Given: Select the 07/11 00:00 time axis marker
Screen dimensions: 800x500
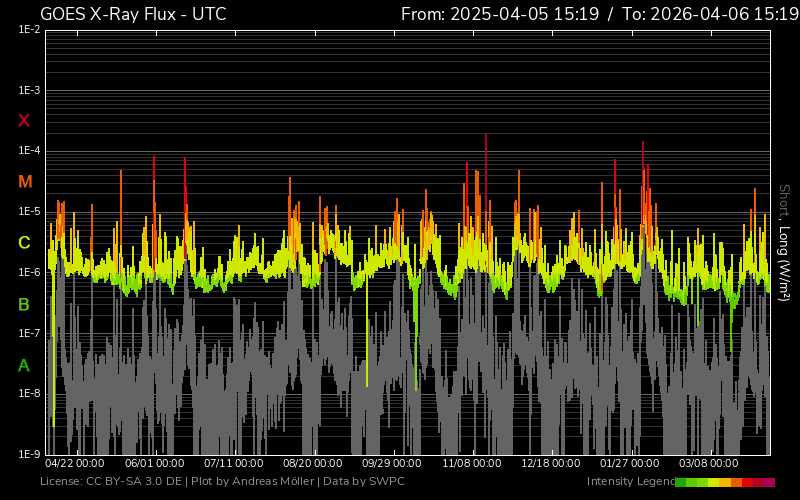Looking at the screenshot, I should tap(234, 464).
